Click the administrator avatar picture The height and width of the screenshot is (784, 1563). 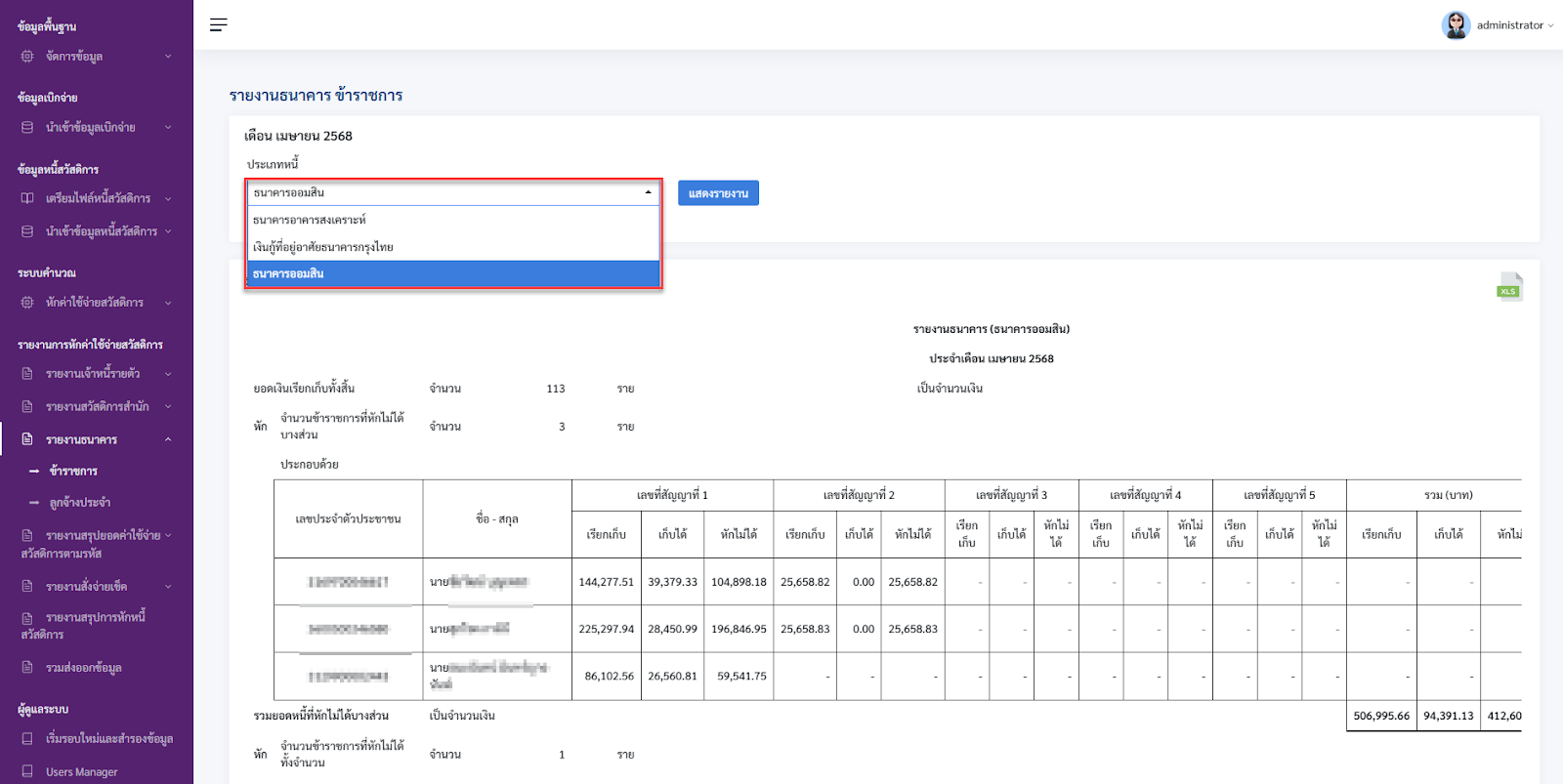[x=1456, y=25]
